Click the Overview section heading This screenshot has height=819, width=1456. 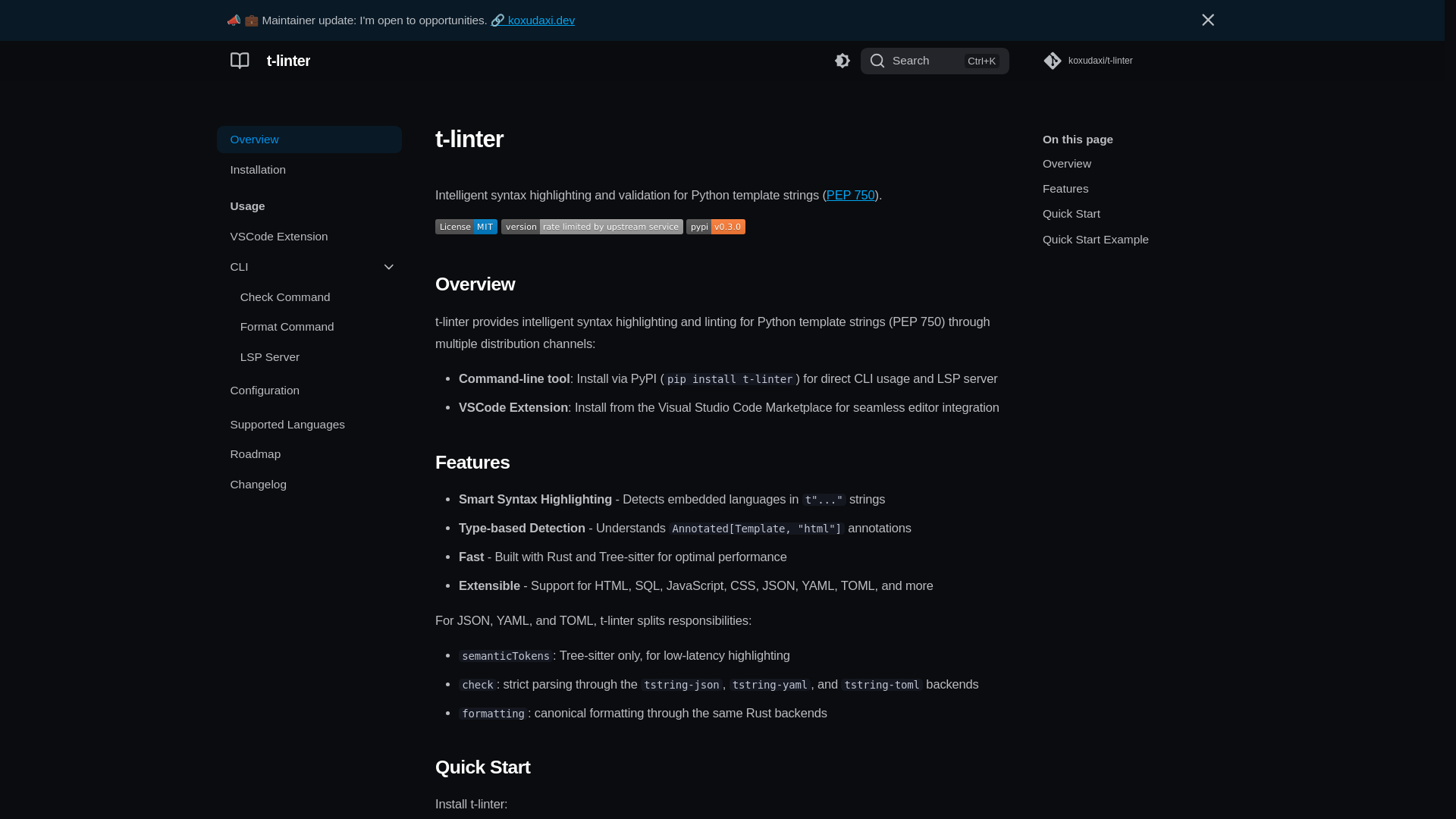pyautogui.click(x=475, y=284)
